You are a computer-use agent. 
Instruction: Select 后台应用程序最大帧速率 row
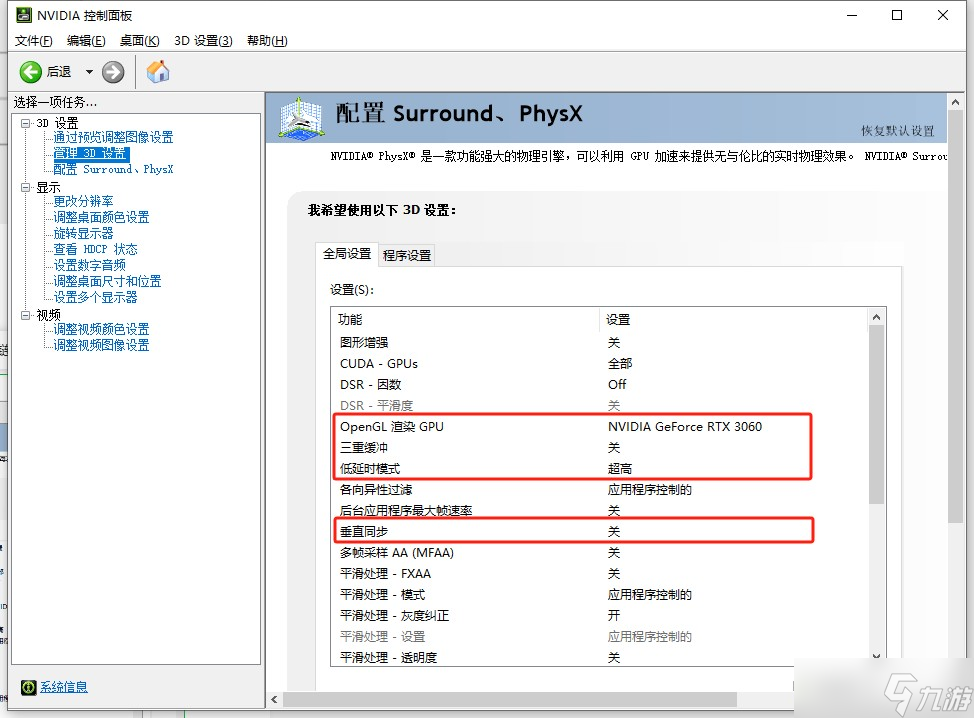pos(600,511)
